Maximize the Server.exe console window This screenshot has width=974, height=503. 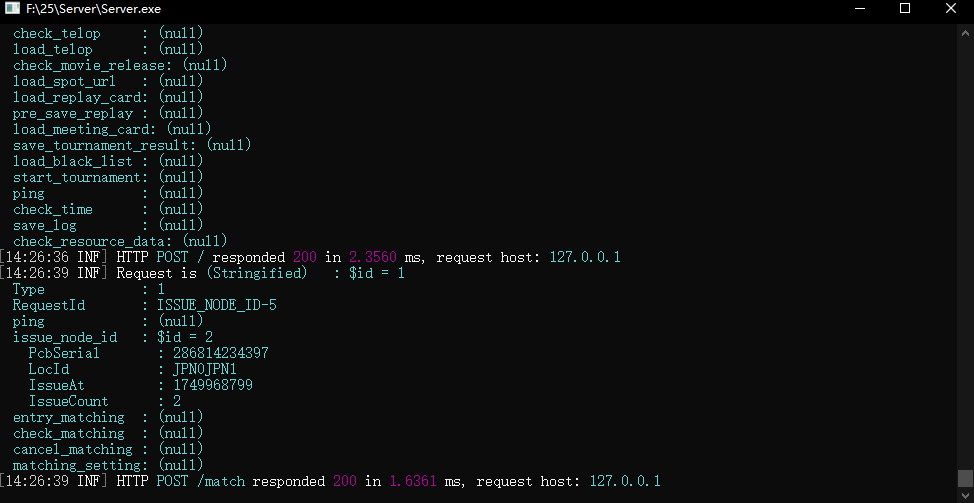pos(905,9)
